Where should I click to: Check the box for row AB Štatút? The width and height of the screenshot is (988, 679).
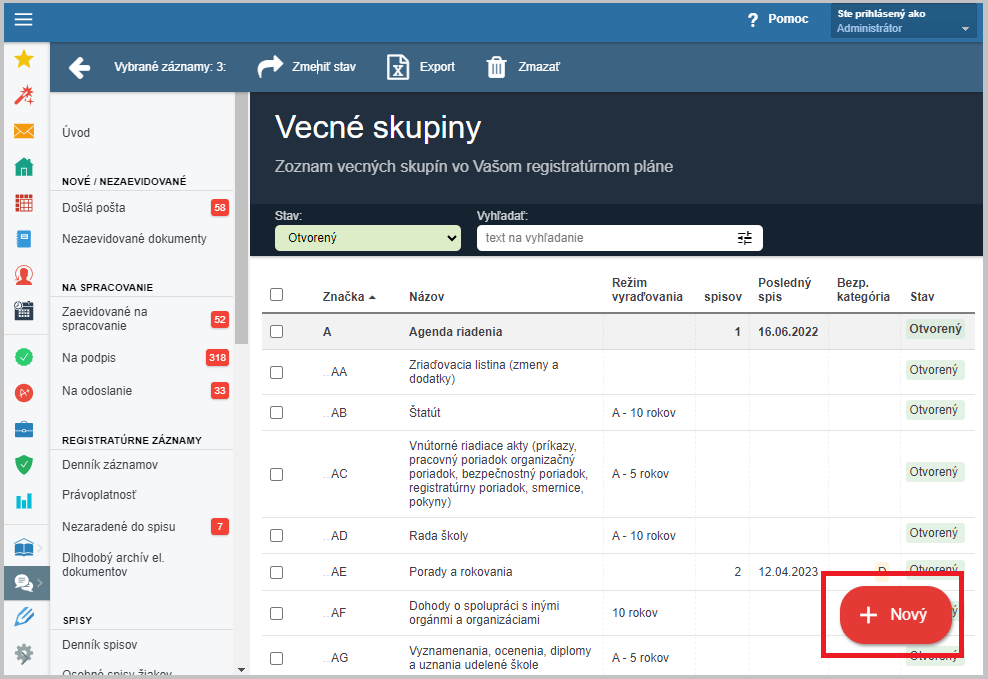click(x=277, y=412)
